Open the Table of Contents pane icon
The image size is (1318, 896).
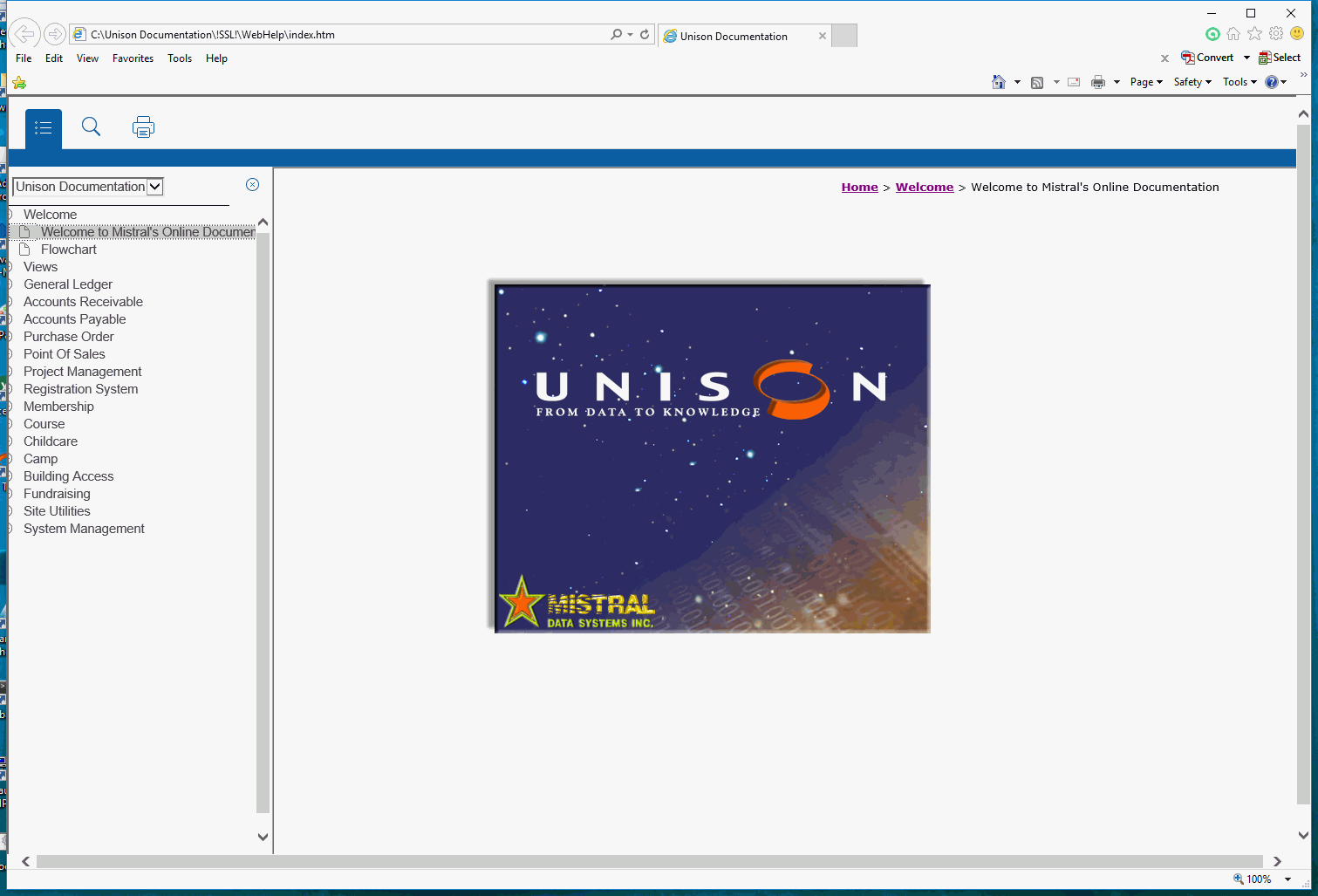click(x=43, y=128)
